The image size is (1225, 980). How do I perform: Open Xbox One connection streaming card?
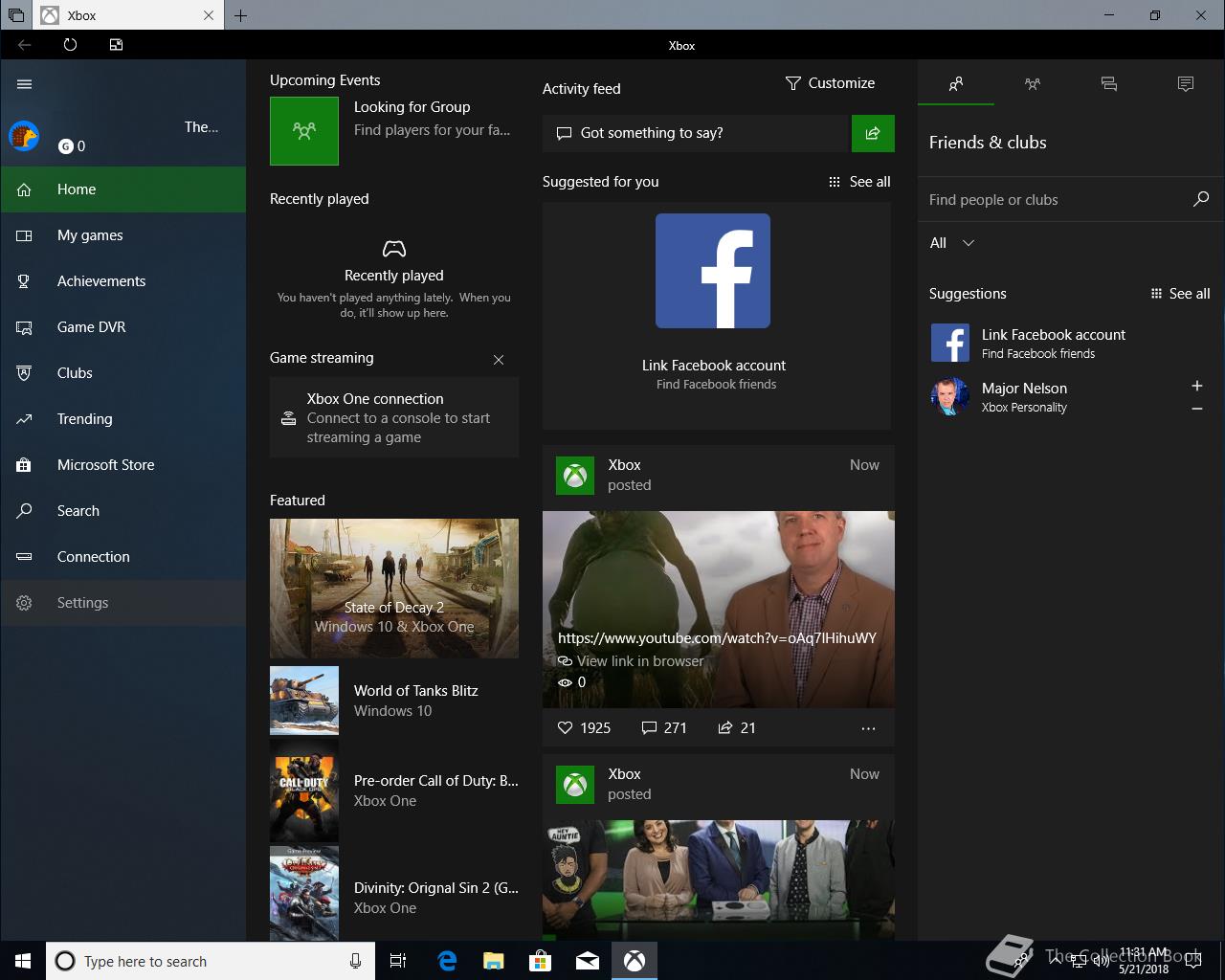(394, 417)
